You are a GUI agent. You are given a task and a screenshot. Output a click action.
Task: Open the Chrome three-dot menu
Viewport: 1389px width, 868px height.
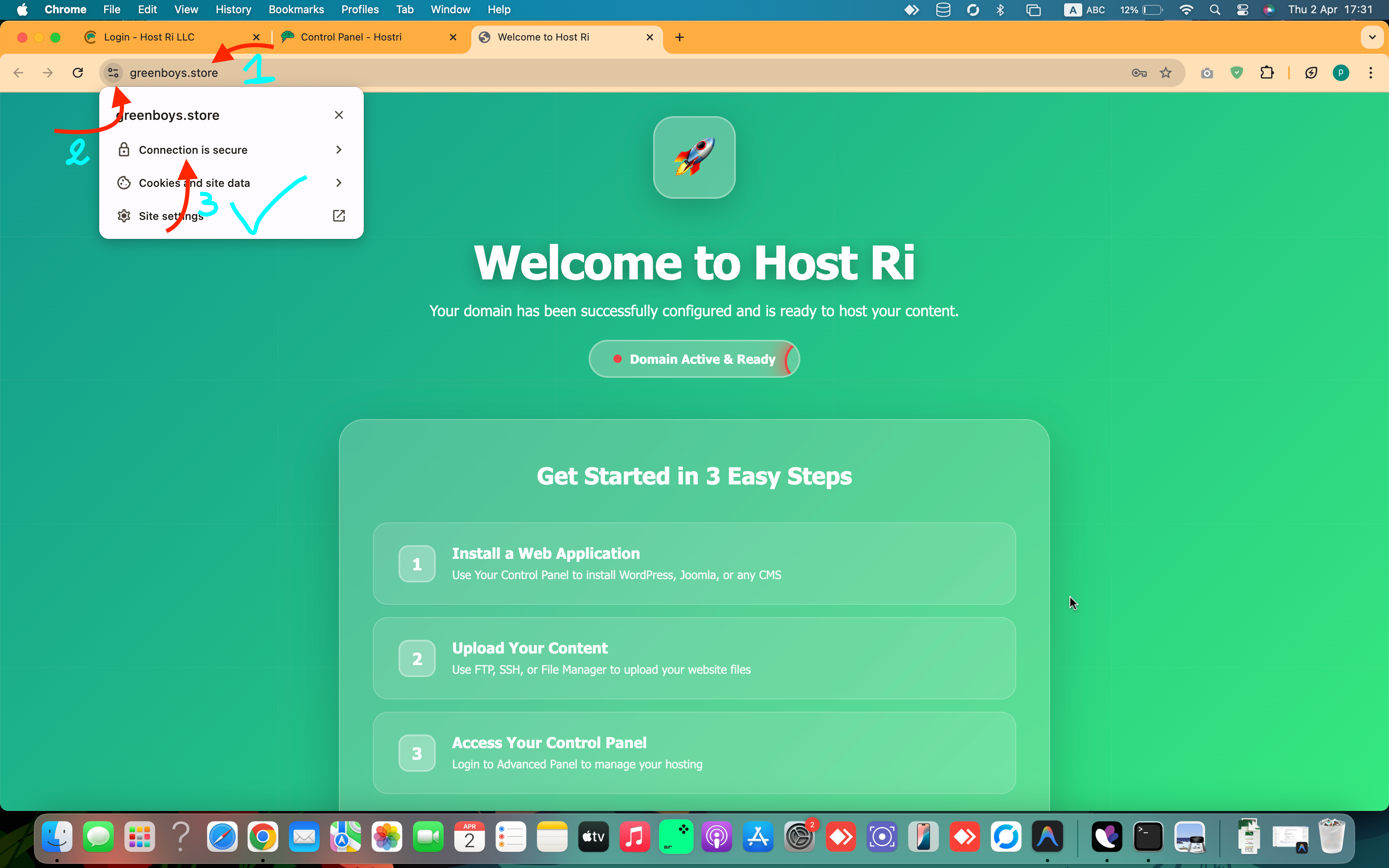(1371, 73)
